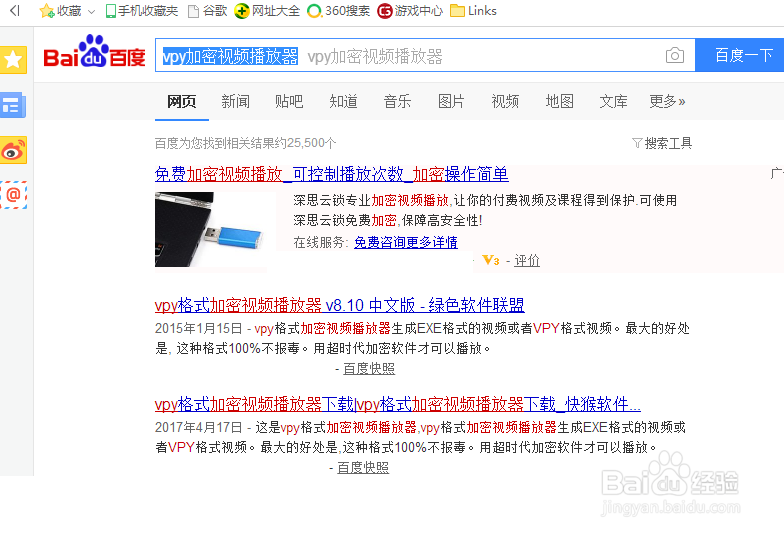Image resolution: width=784 pixels, height=535 pixels.
Task: Switch to the 视频 tab
Action: point(506,102)
